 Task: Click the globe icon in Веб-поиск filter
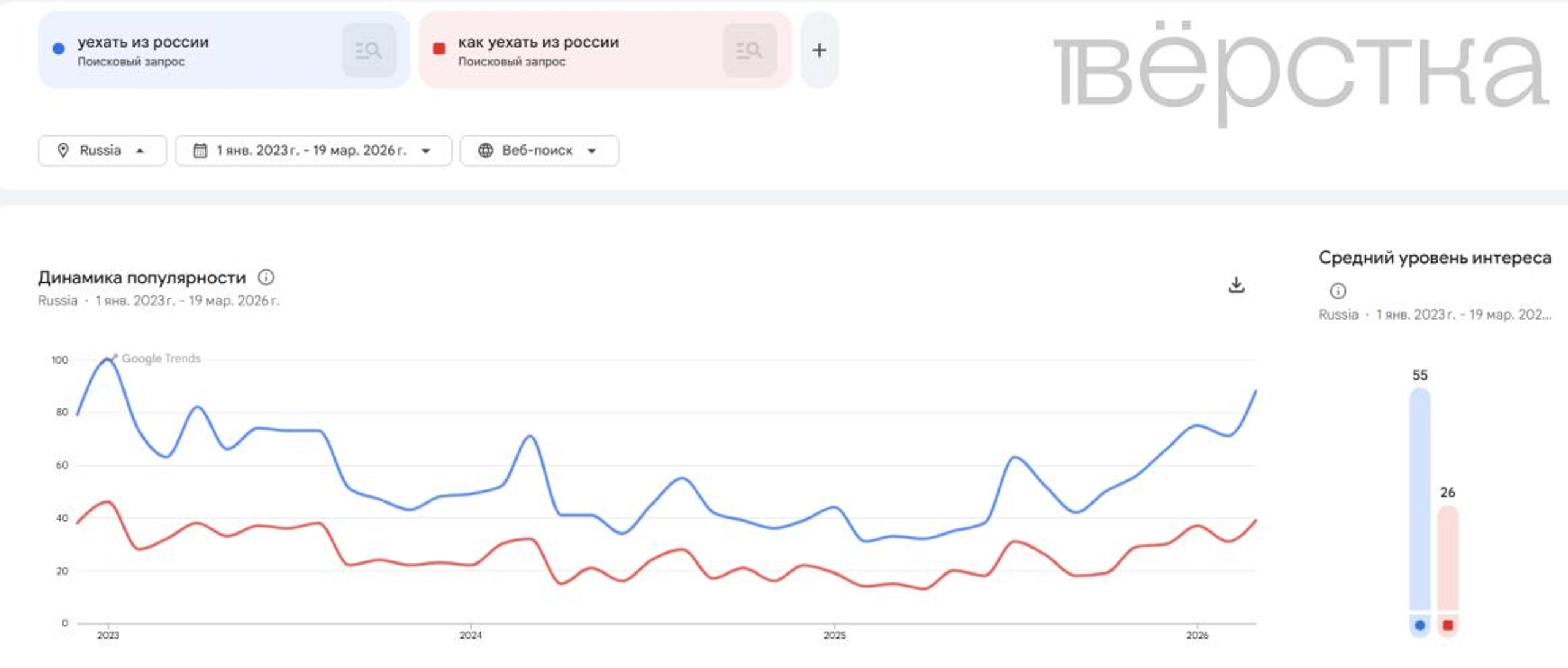tap(485, 151)
